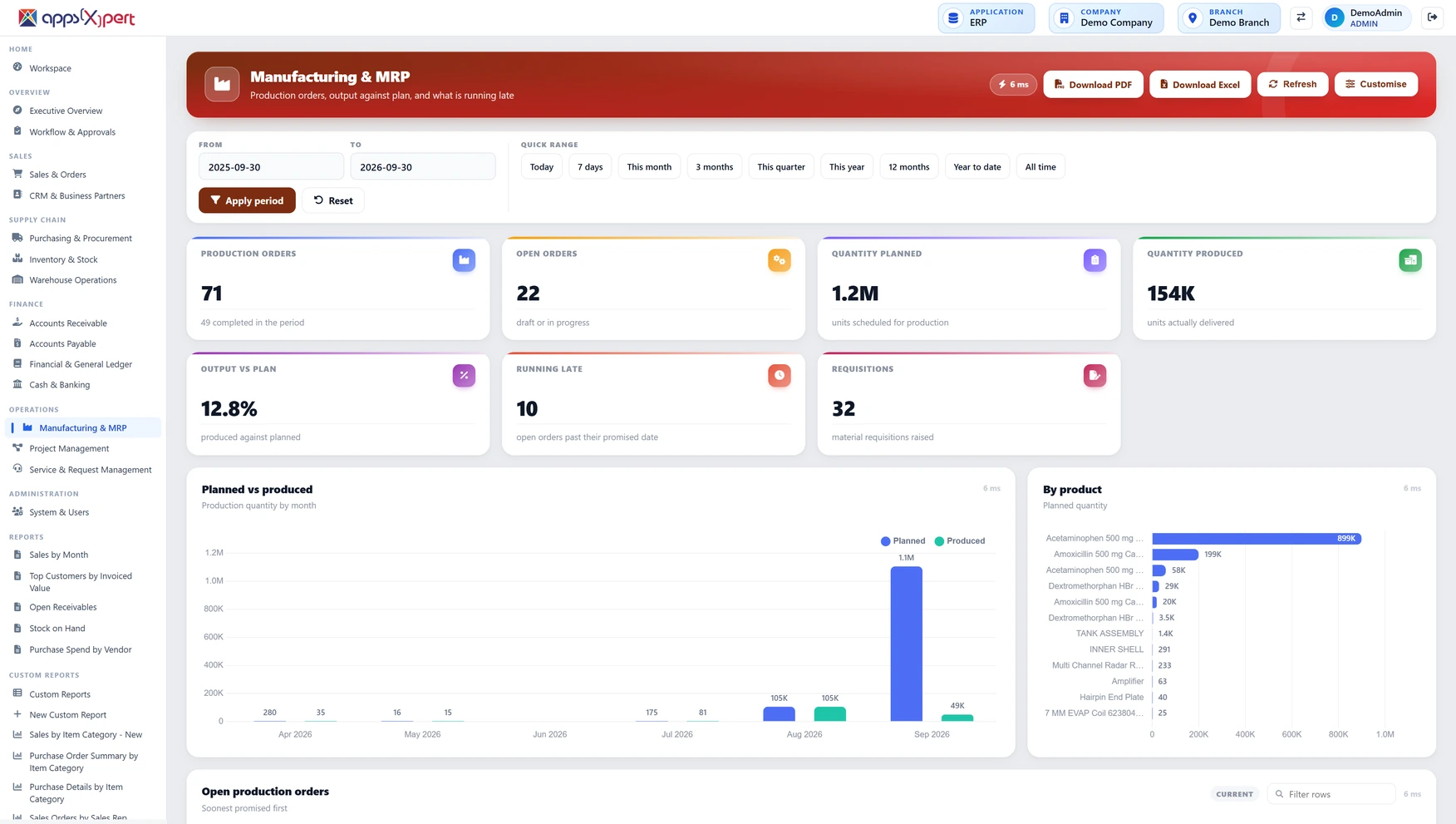Click the DemoAdmin avatar icon
This screenshot has width=1456, height=824.
coord(1335,17)
